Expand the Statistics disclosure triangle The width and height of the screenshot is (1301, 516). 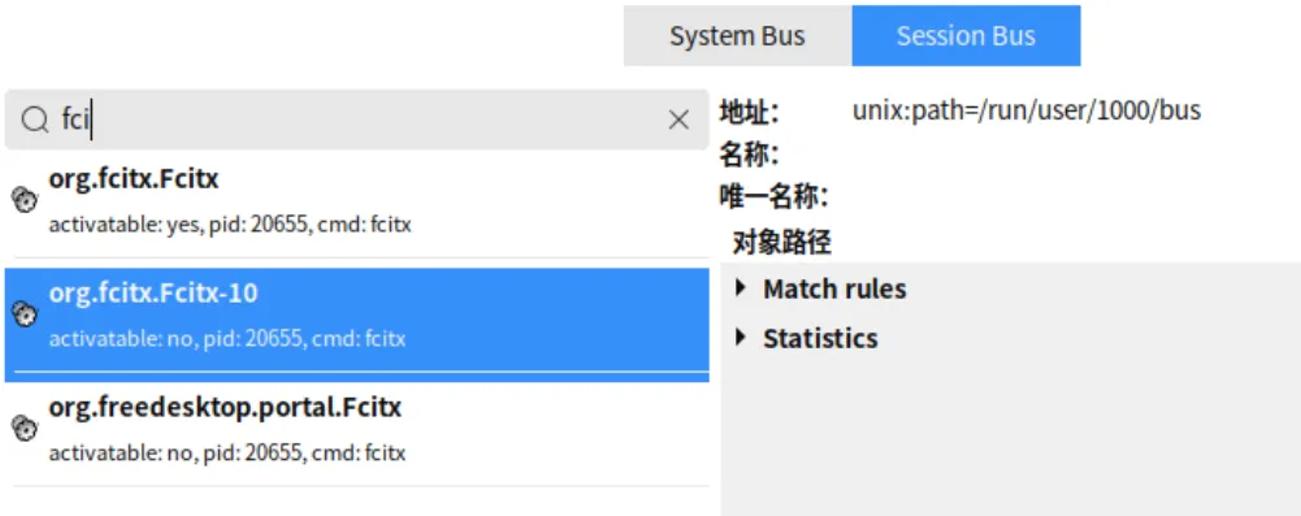[741, 337]
